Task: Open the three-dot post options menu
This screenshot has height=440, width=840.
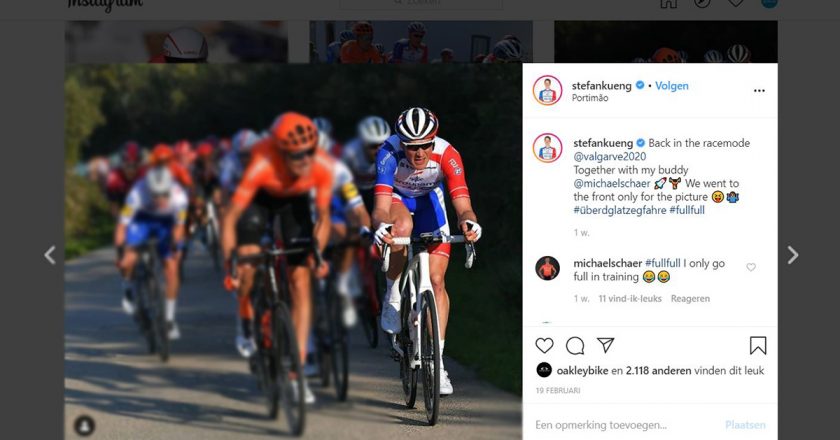Action: pos(759,91)
